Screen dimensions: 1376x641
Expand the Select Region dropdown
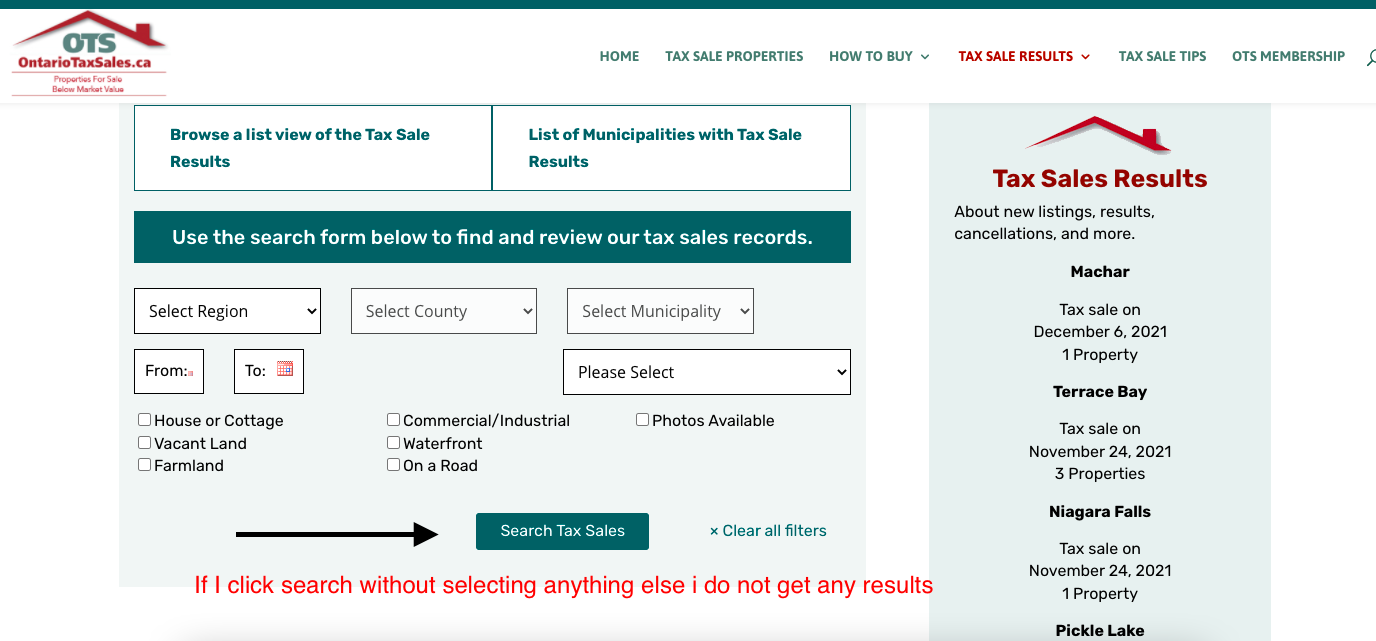tap(227, 311)
